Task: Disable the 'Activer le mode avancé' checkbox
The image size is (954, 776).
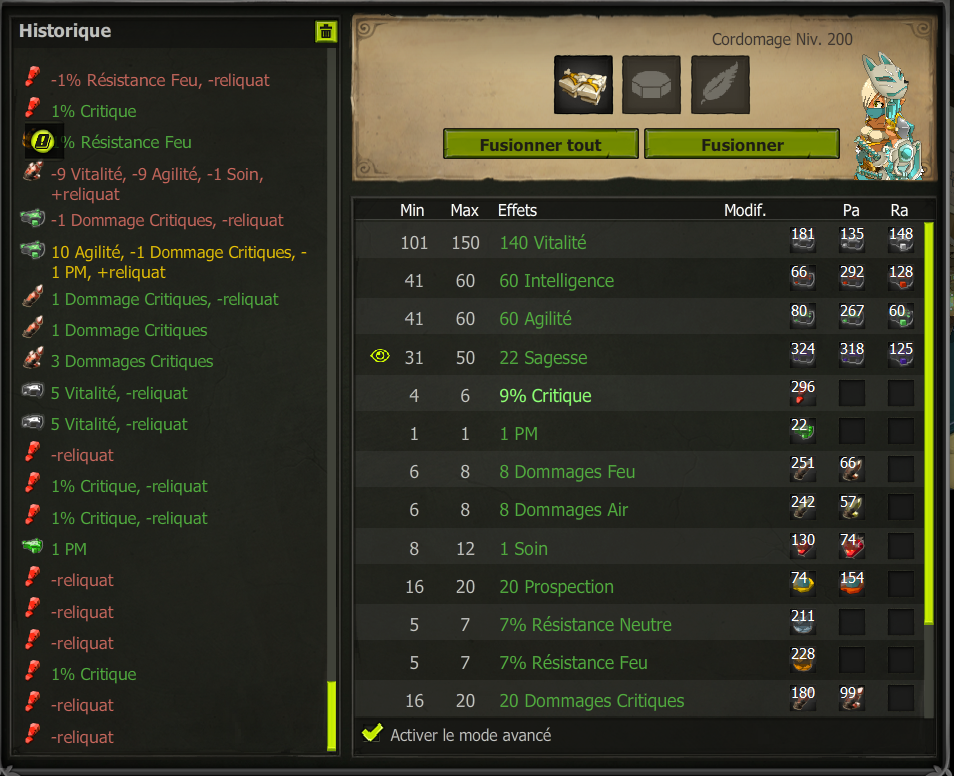Action: 372,733
